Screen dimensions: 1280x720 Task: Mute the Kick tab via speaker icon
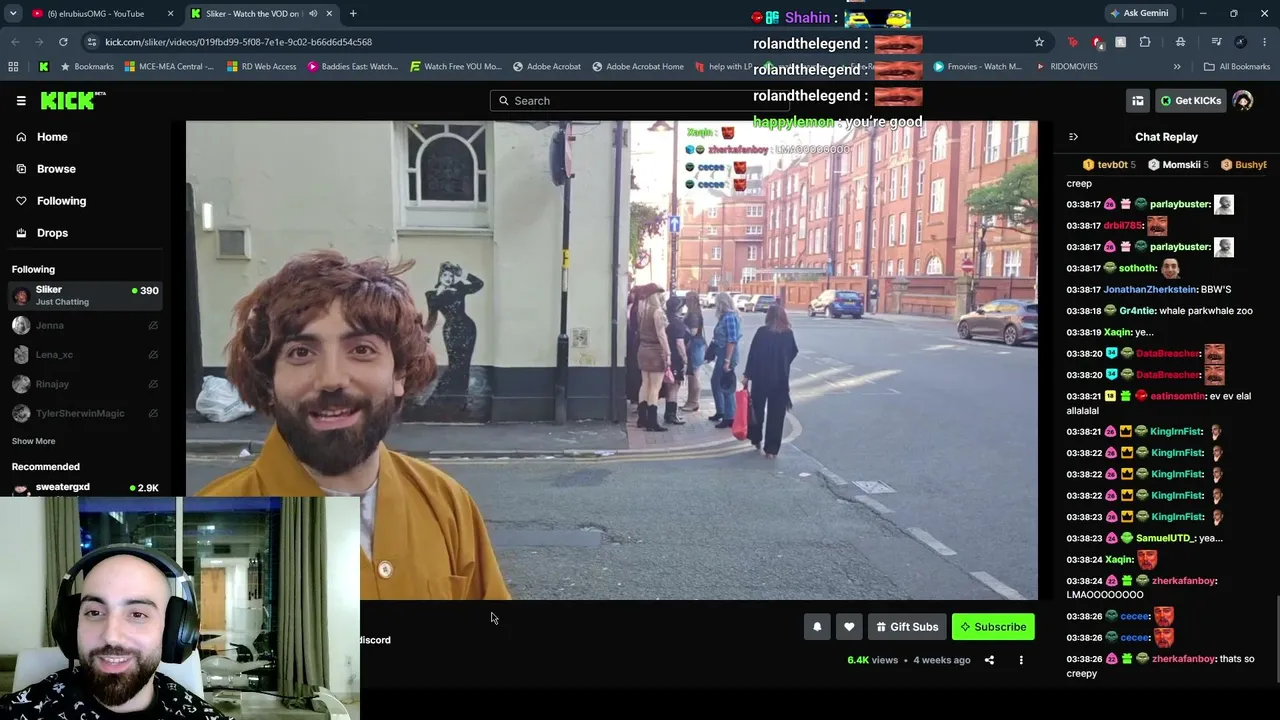(x=313, y=14)
